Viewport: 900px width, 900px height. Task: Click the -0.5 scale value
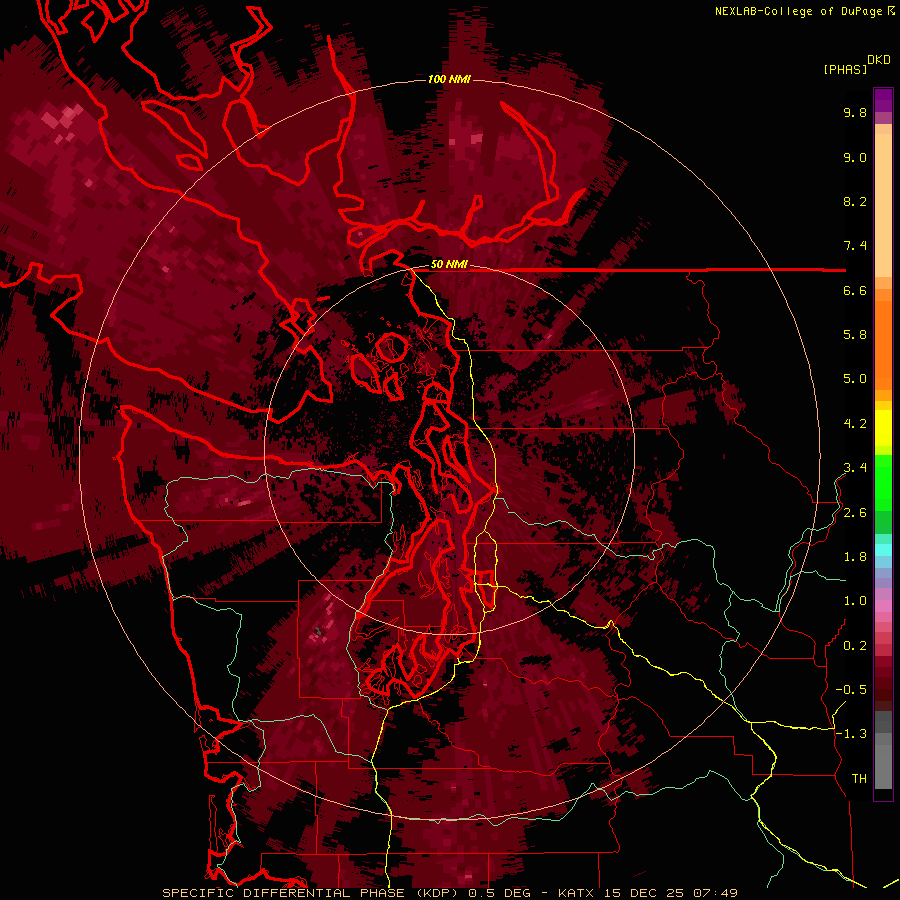[x=851, y=690]
